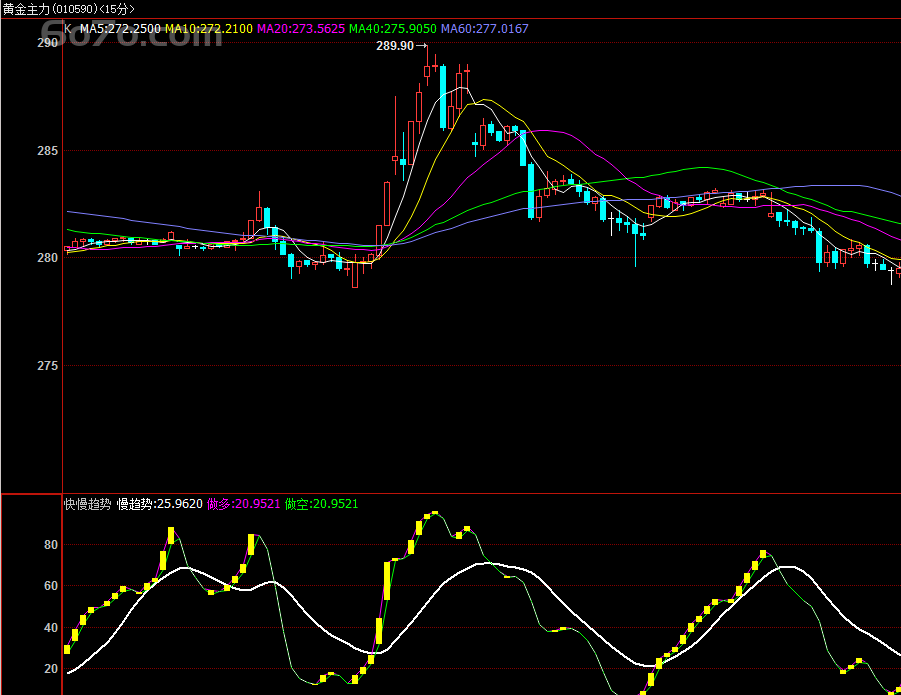Select the magenta MA20:273.5625 label
Screen dimensions: 901x695
click(x=300, y=29)
